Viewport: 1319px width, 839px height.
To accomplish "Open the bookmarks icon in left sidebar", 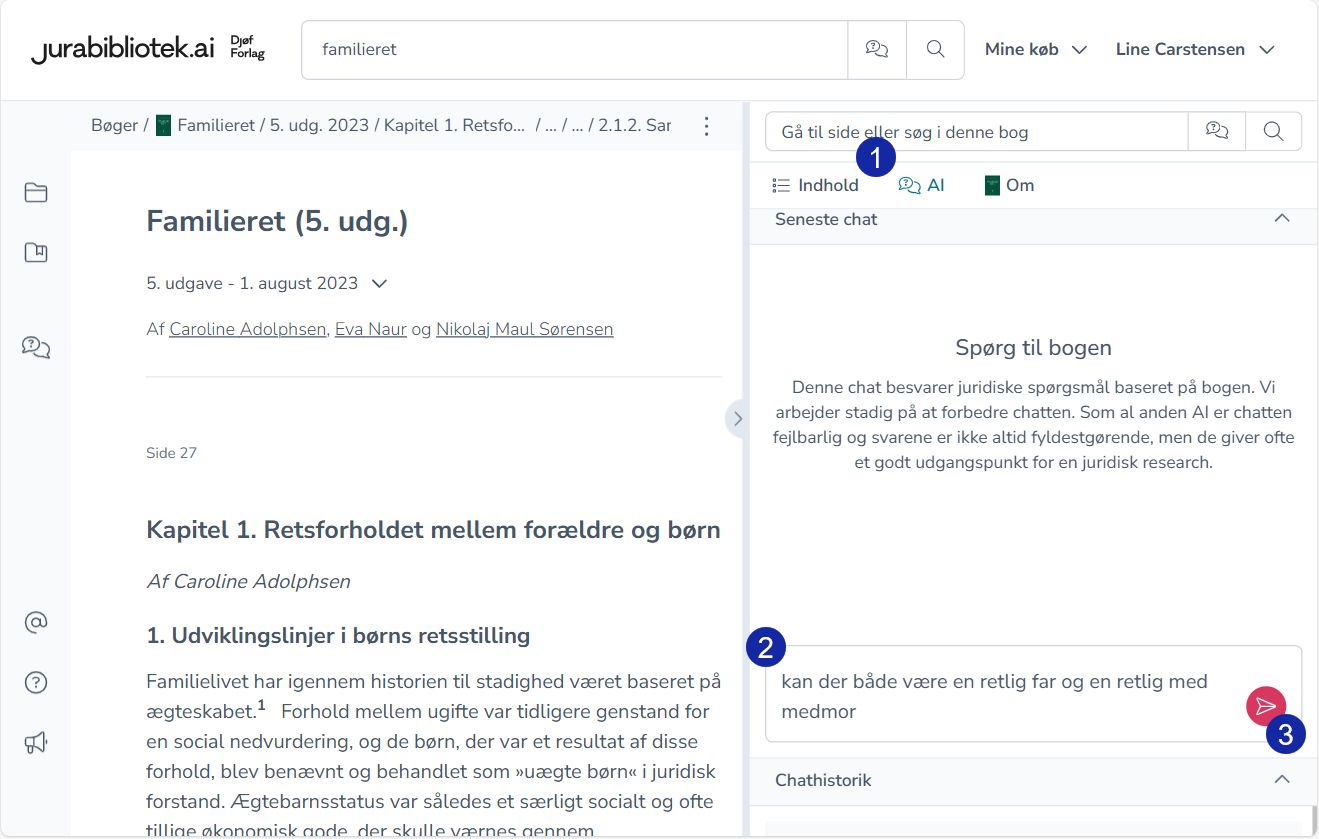I will pyautogui.click(x=36, y=252).
